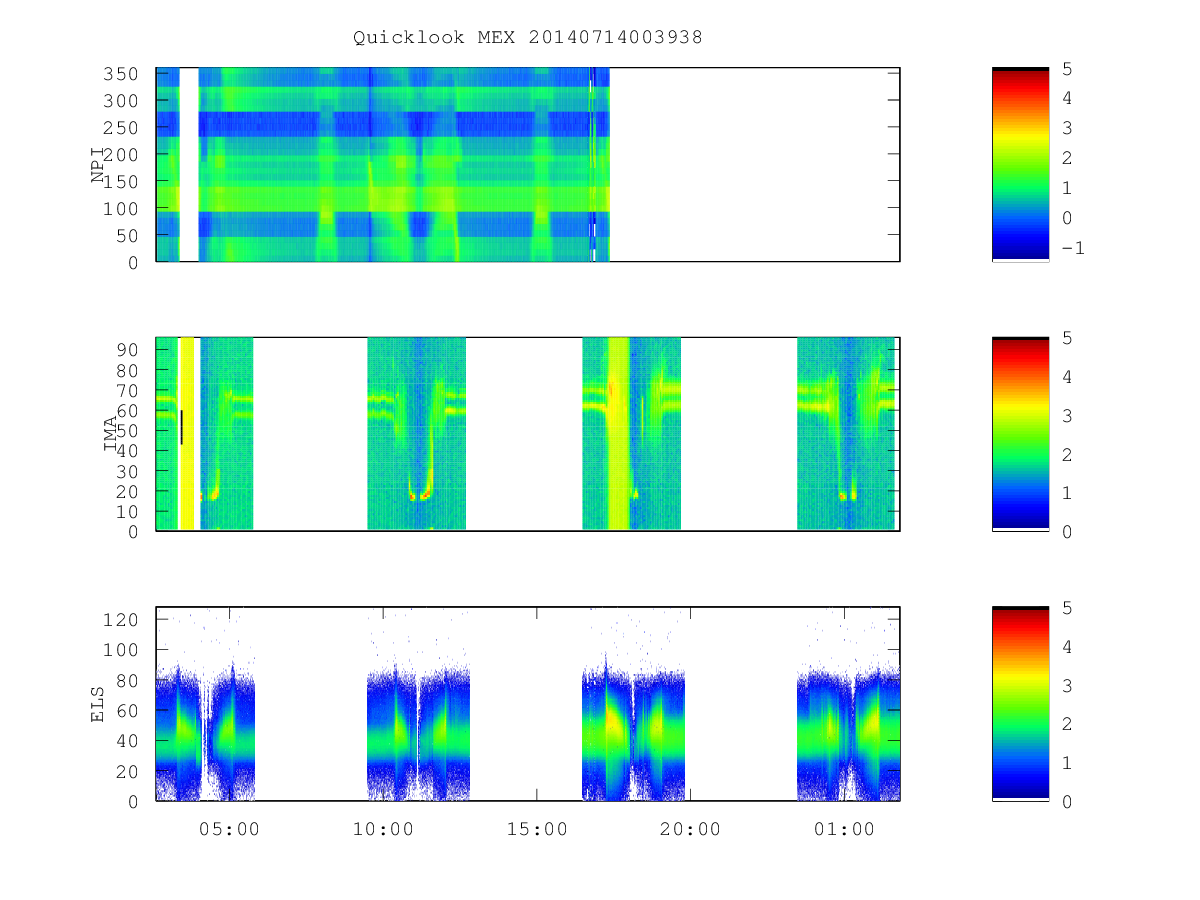This screenshot has width=1200, height=900.
Task: Select the IMA axis label
Action: tap(111, 436)
